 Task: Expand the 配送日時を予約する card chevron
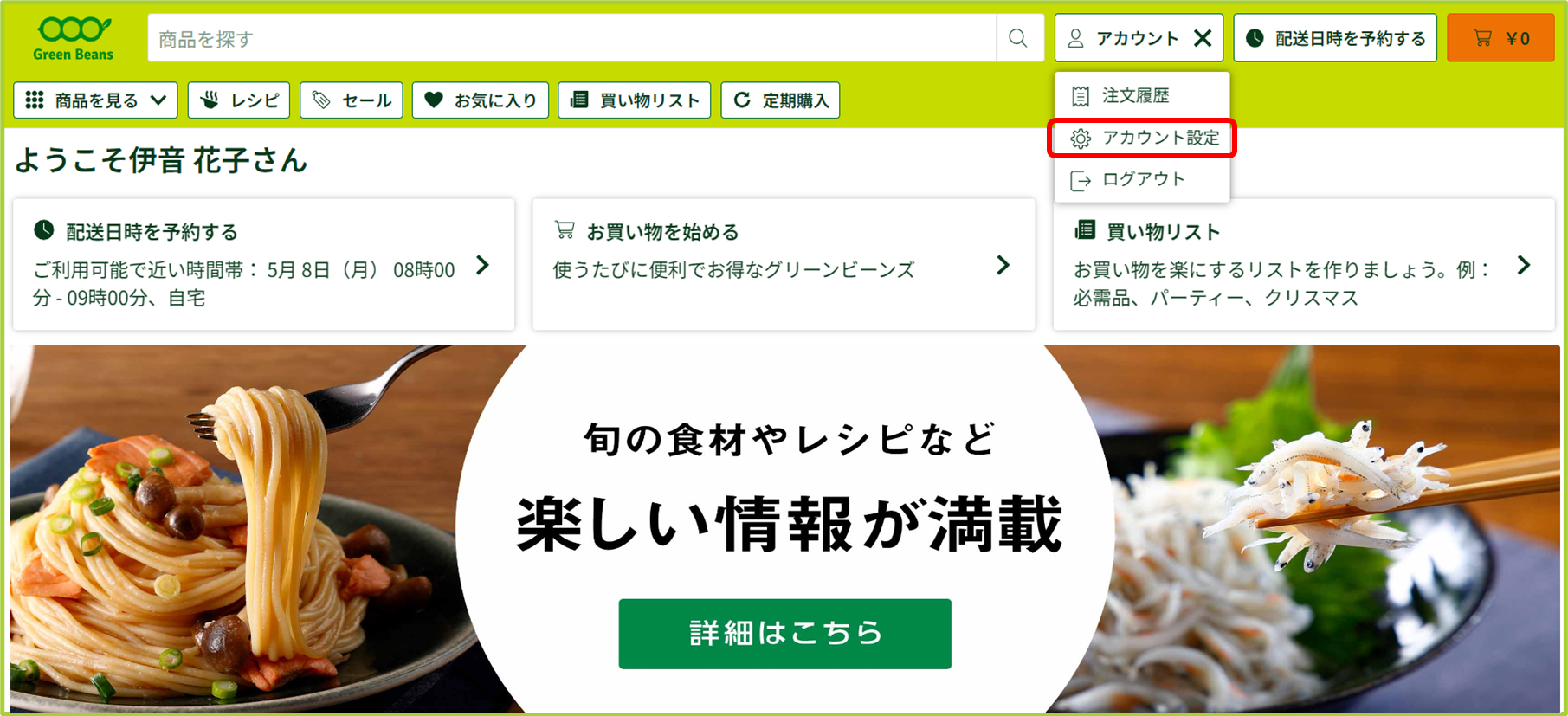click(x=483, y=265)
